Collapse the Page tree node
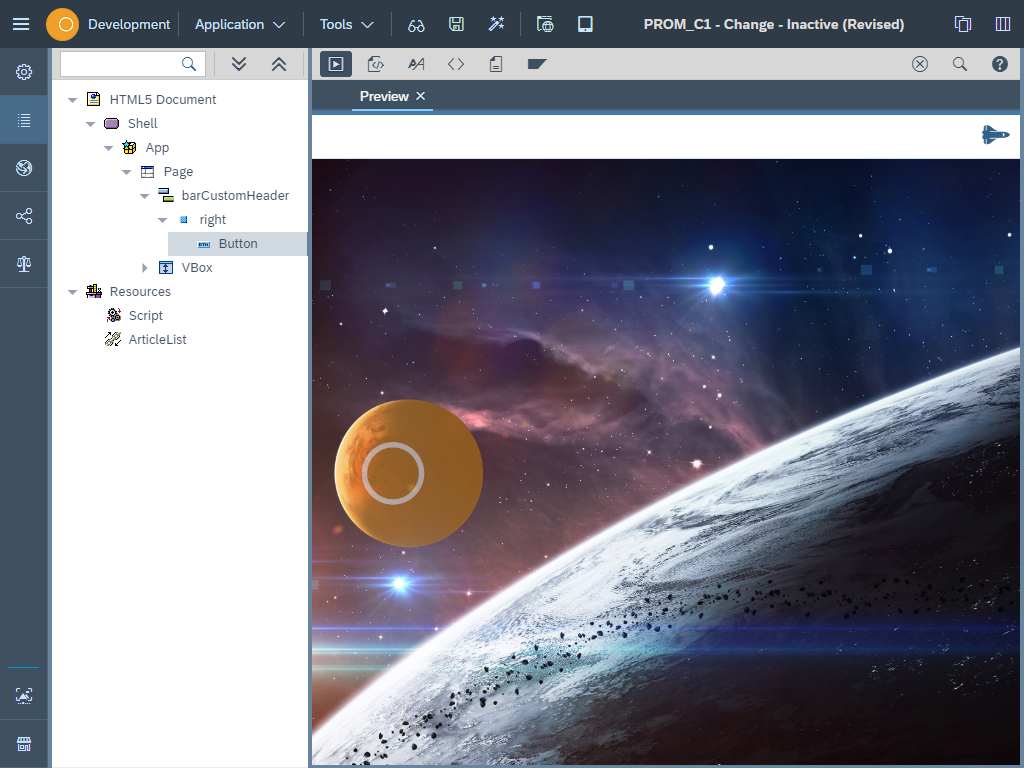Viewport: 1024px width, 768px height. tap(126, 171)
